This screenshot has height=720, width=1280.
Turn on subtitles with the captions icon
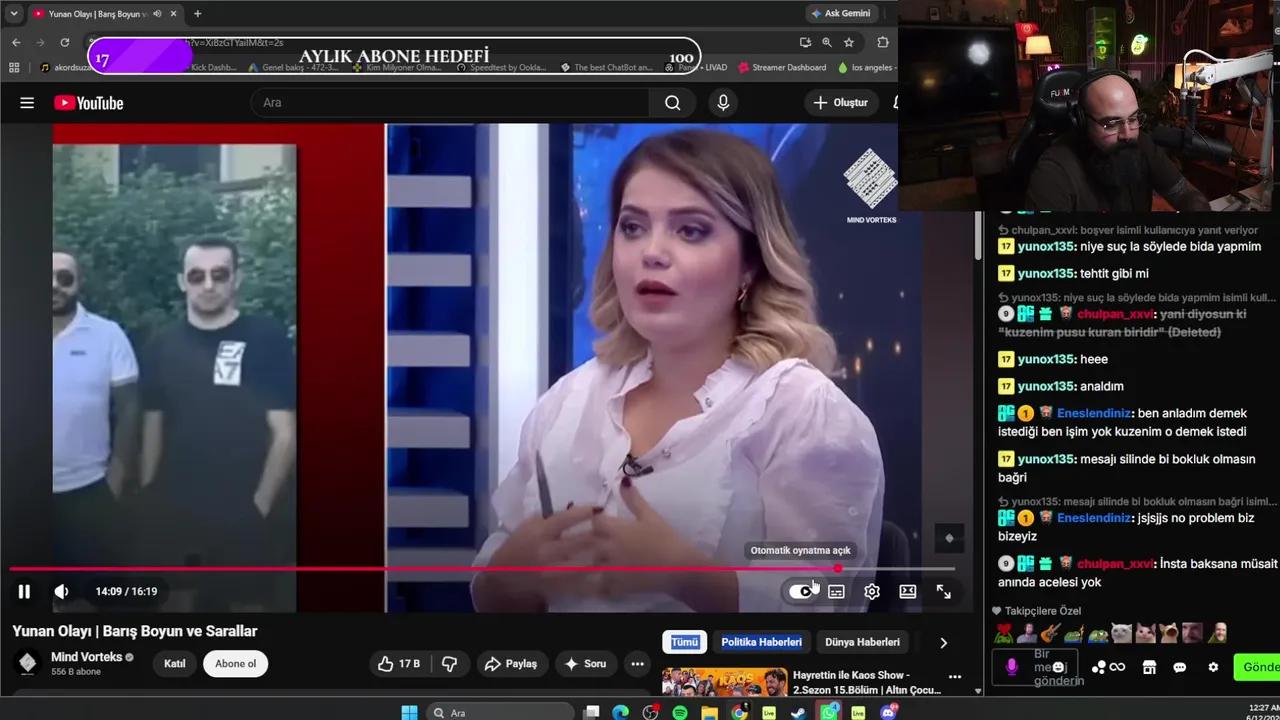coord(836,591)
